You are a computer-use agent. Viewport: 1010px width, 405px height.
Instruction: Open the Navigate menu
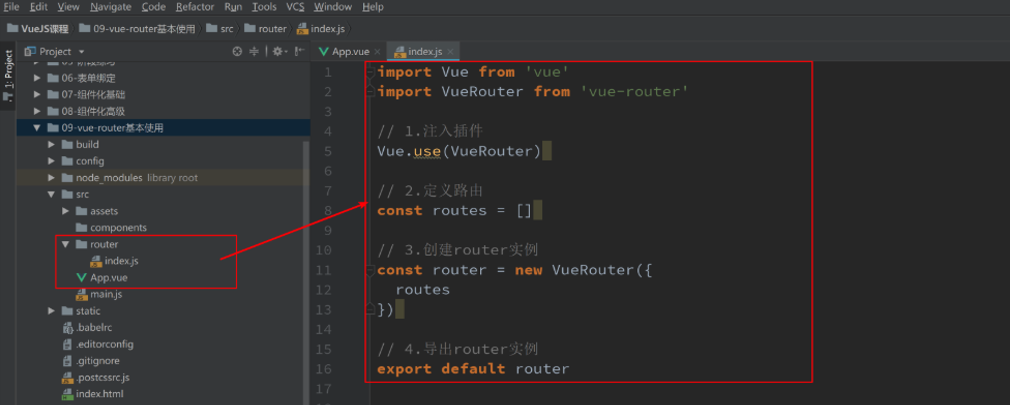pos(111,7)
